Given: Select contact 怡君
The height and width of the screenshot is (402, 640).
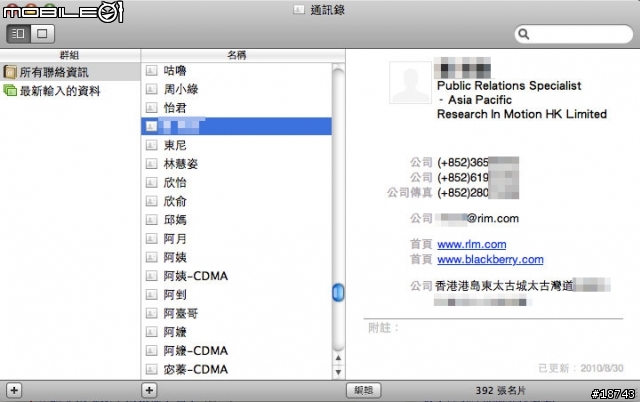Looking at the screenshot, I should coord(236,108).
